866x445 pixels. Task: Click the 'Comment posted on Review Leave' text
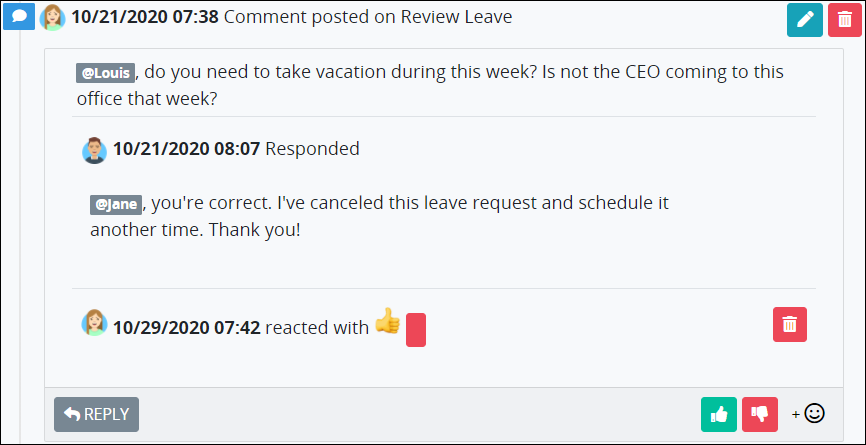tap(368, 17)
